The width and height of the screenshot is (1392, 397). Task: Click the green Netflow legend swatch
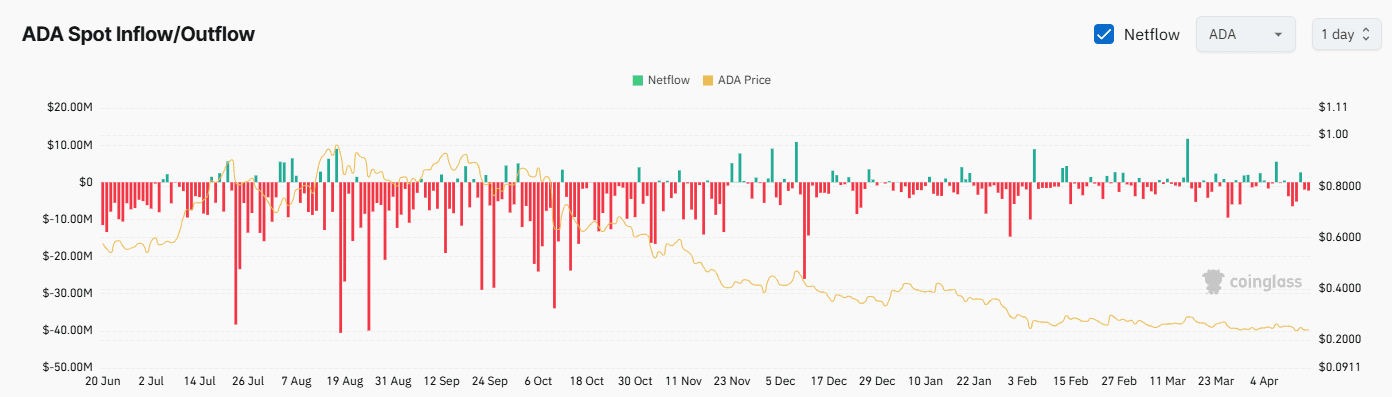click(x=637, y=80)
